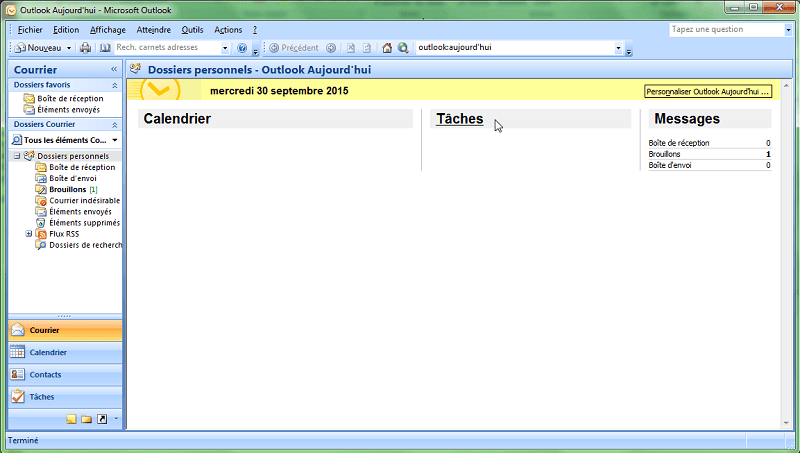Switch to Calendrier in navigation pane
Viewport: 800px width, 453px height.
(x=65, y=353)
